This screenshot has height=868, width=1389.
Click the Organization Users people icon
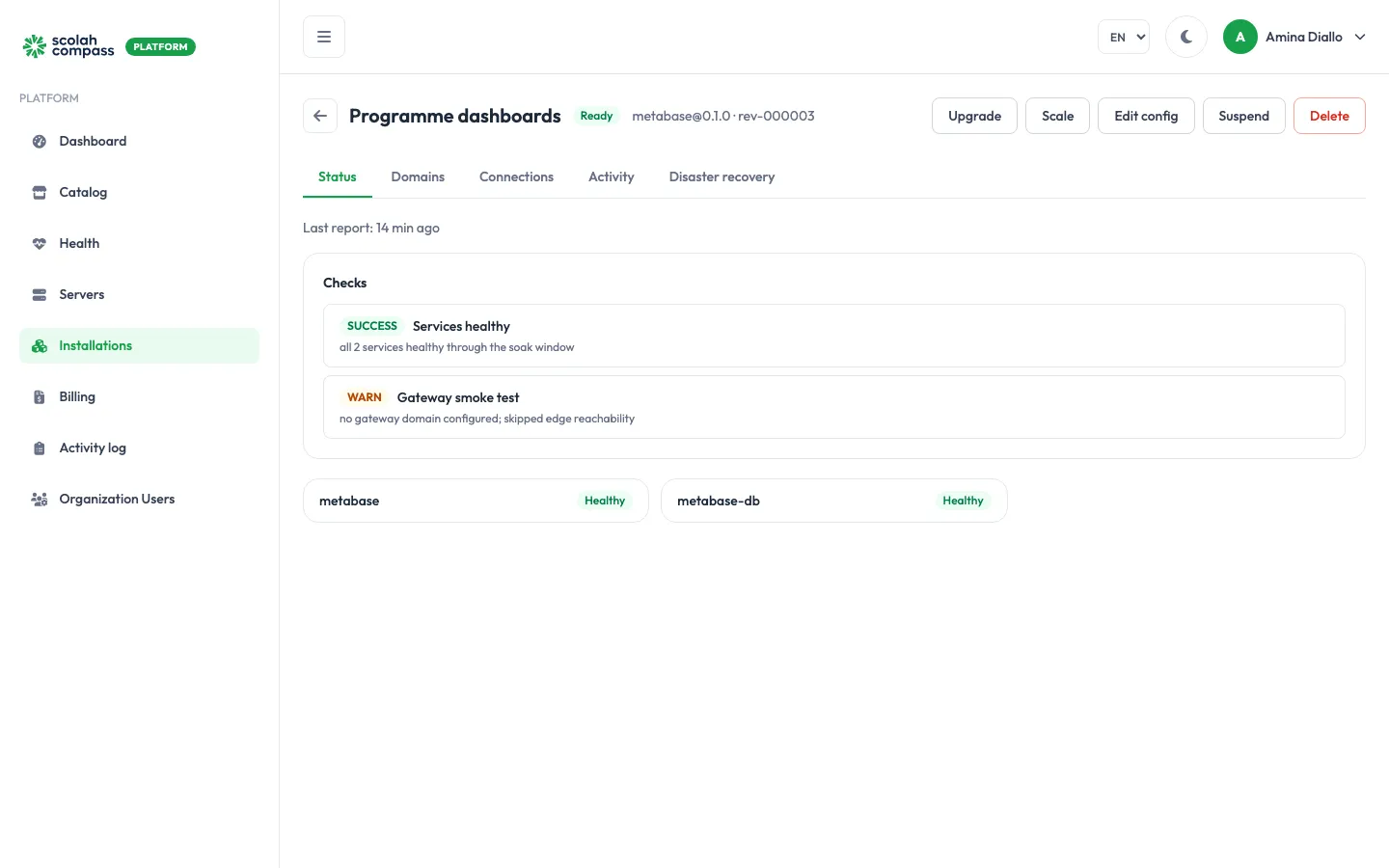(40, 500)
